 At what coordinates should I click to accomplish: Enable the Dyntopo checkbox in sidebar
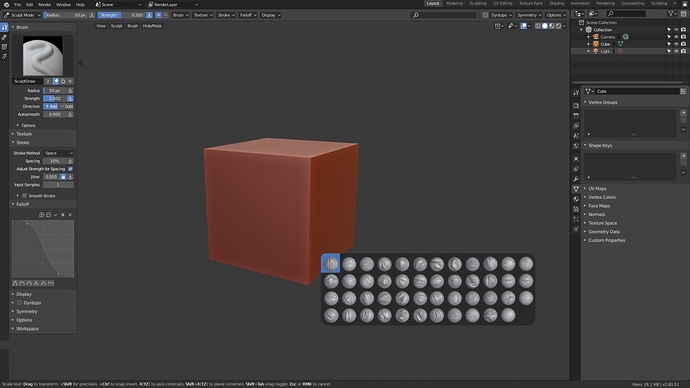tap(19, 303)
